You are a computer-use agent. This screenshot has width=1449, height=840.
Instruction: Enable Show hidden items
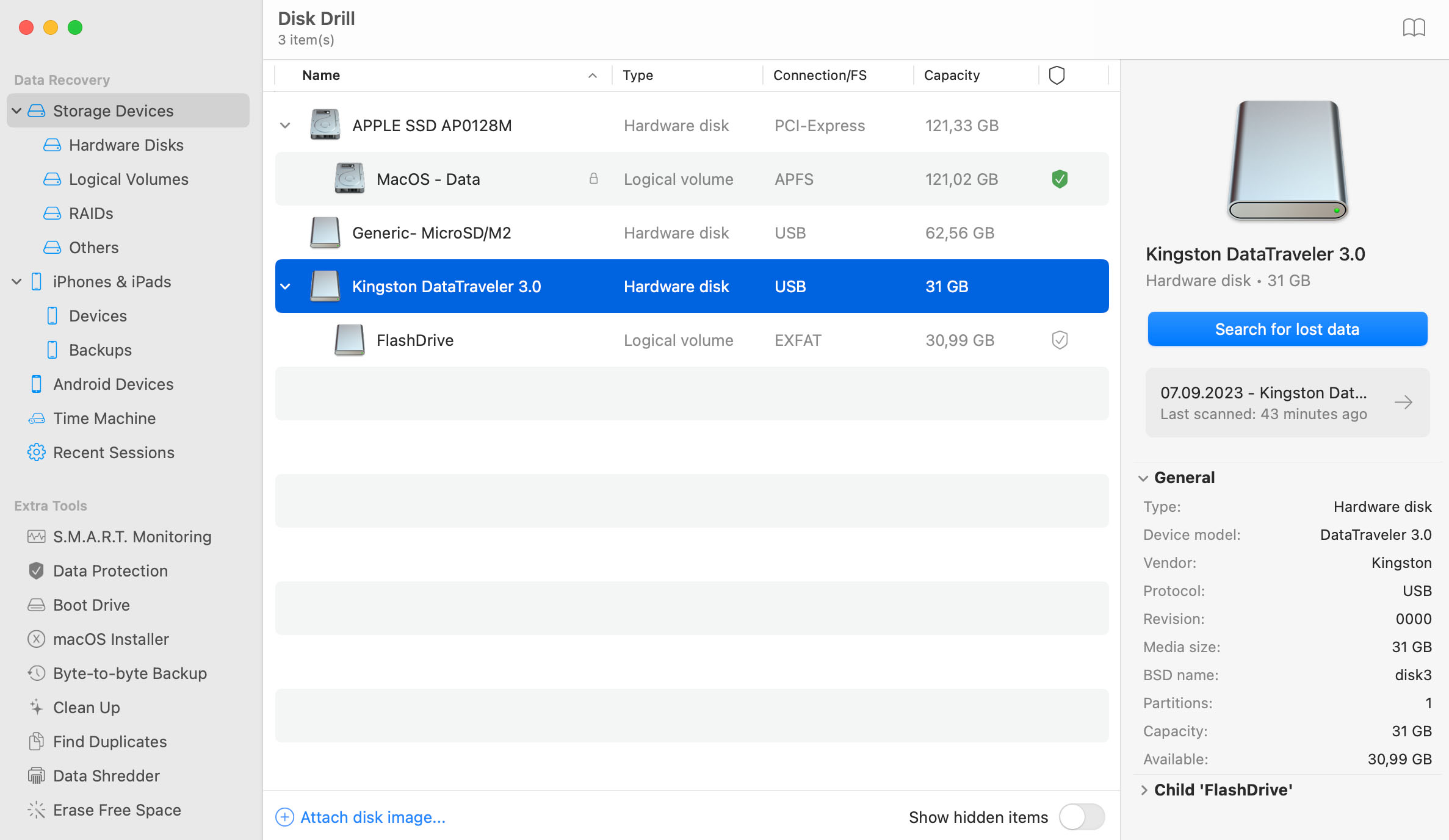click(1082, 817)
